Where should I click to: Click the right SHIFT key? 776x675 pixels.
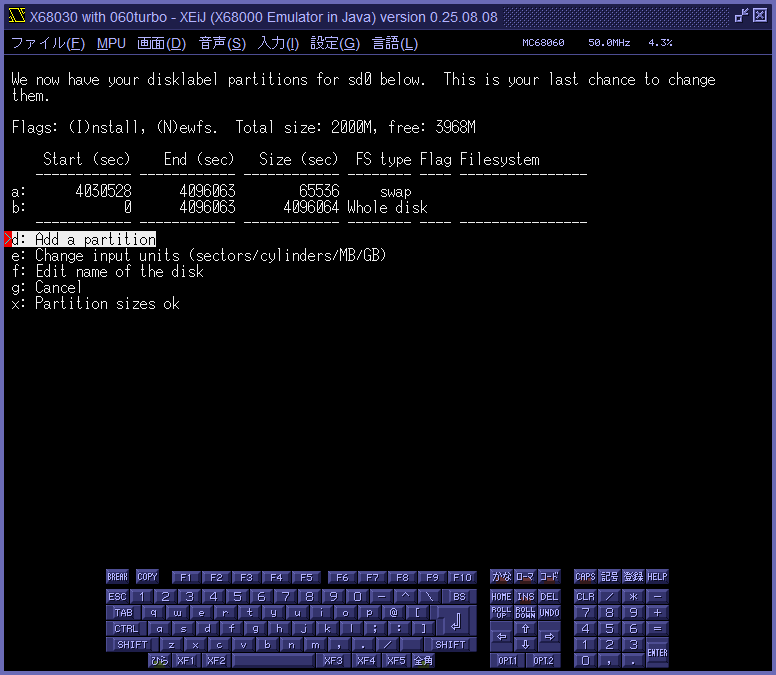click(450, 644)
